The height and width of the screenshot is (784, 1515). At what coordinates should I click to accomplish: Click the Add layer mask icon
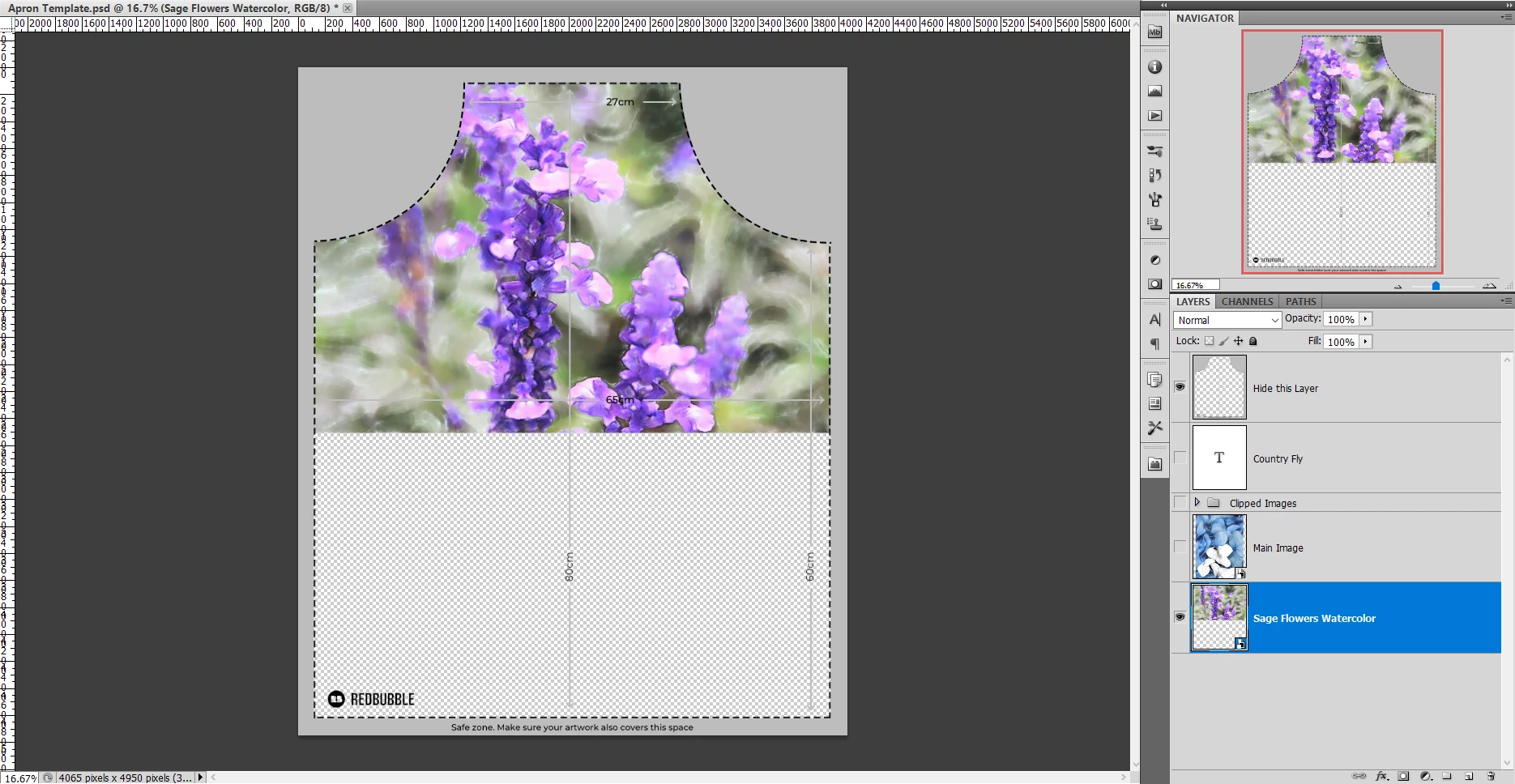click(x=1404, y=776)
